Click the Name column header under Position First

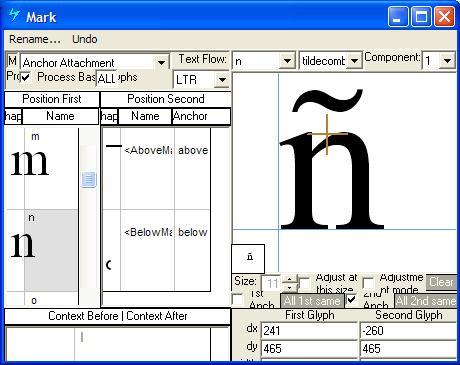pyautogui.click(x=60, y=116)
